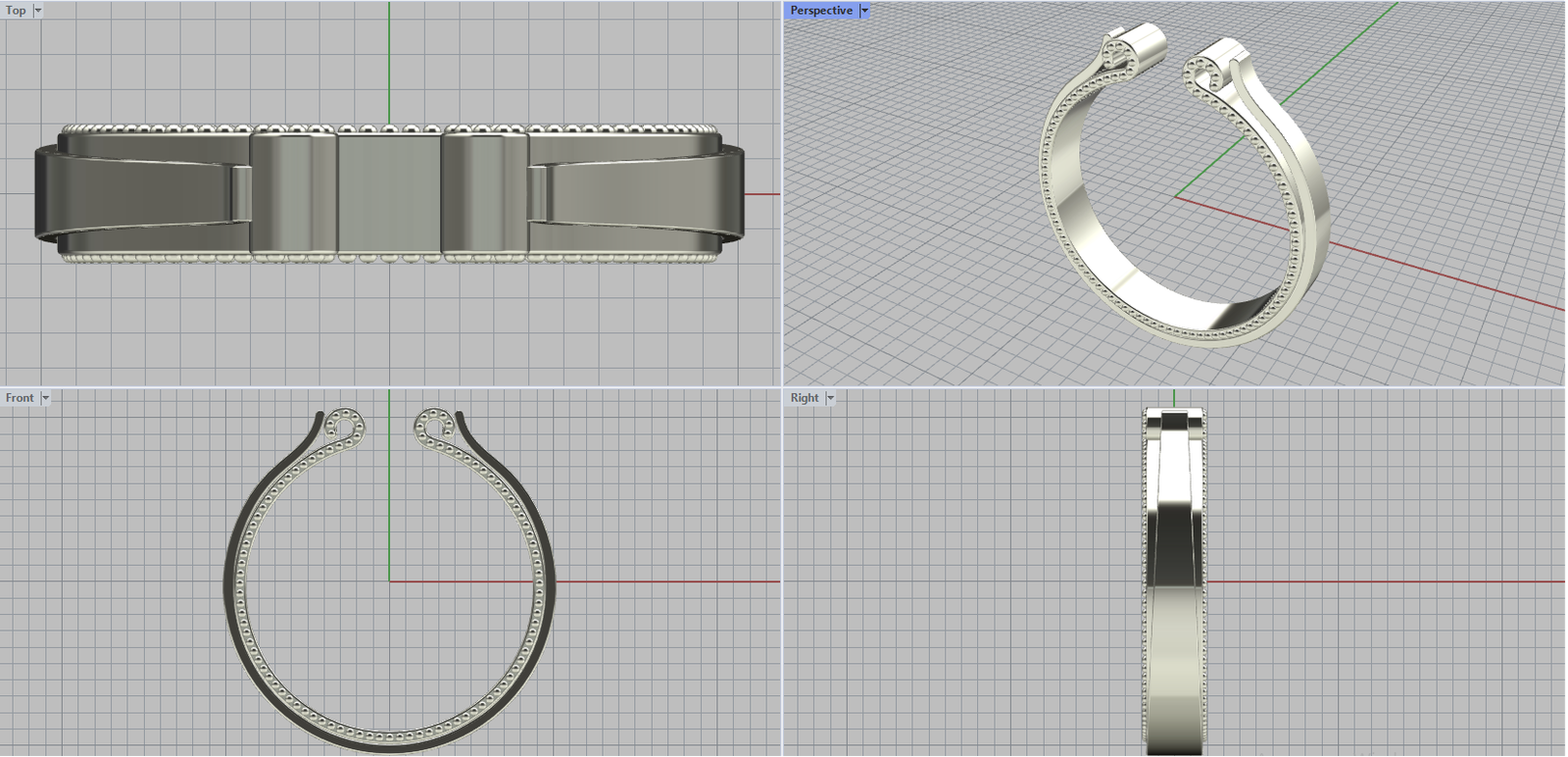Activate the Top viewport title label

pos(17,11)
